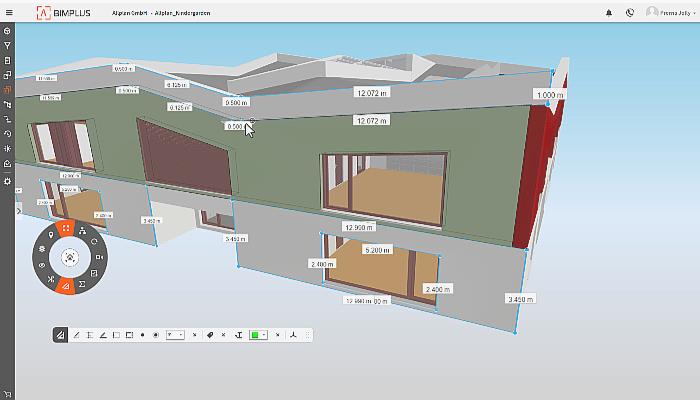This screenshot has height=400, width=700.
Task: Click the settings gear in left sidebar
Action: point(7,180)
